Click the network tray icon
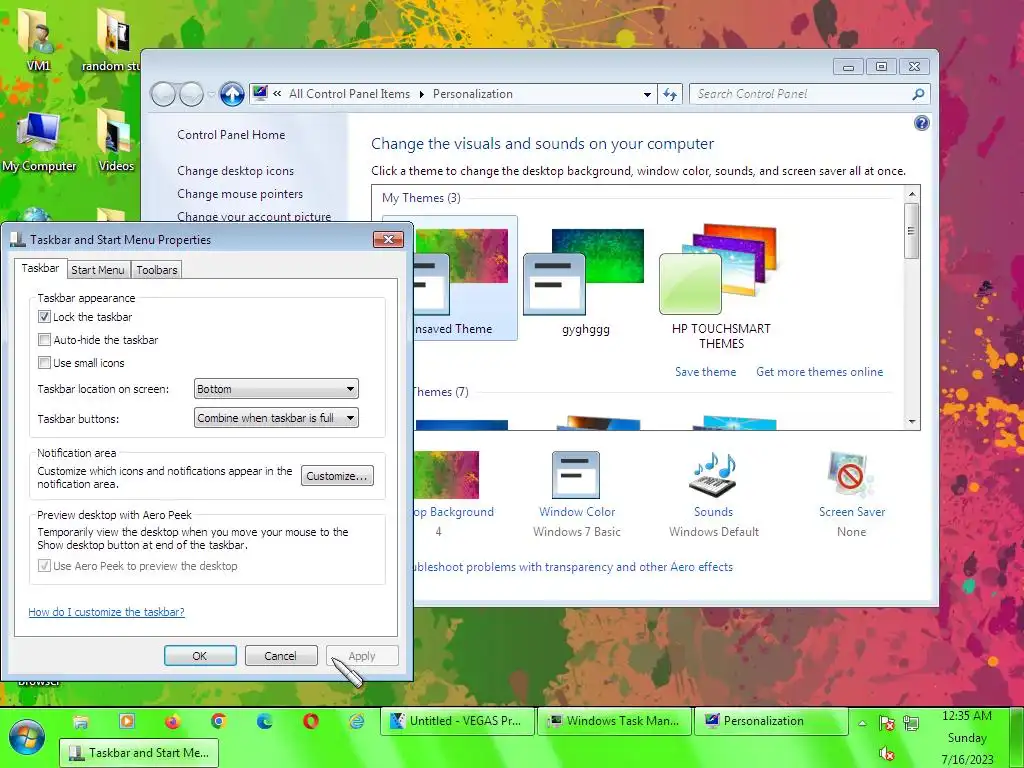This screenshot has width=1024, height=768. (x=911, y=723)
